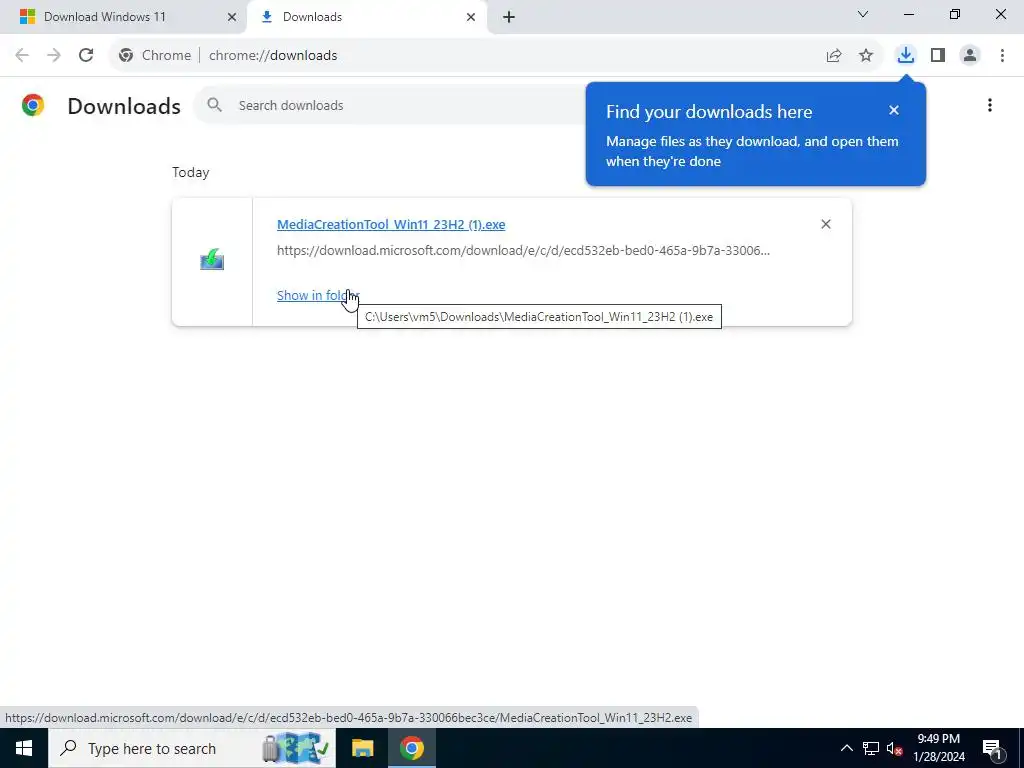Click the Chrome taskbar icon

[412, 748]
